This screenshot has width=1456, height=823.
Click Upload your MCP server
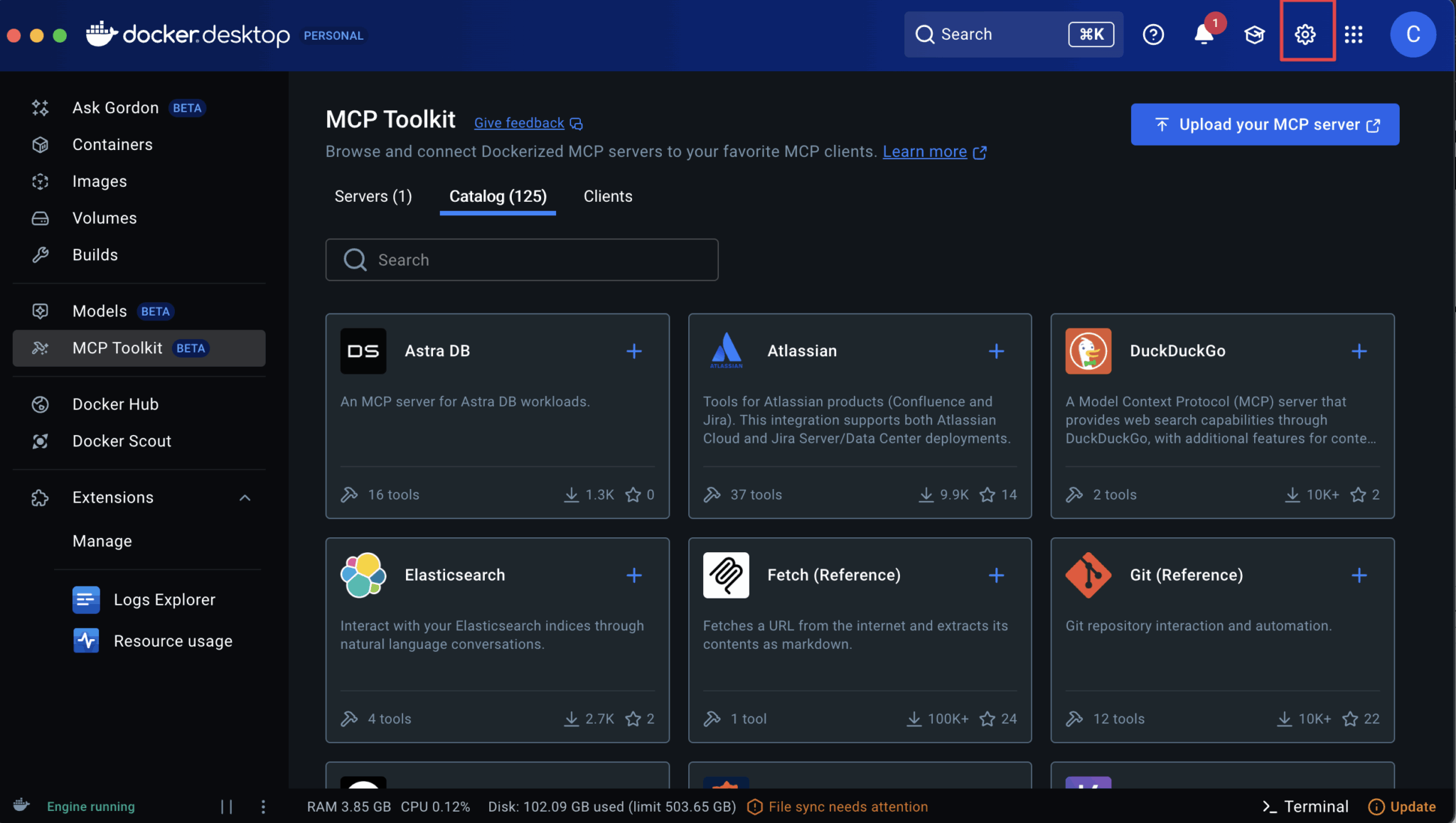pyautogui.click(x=1264, y=124)
